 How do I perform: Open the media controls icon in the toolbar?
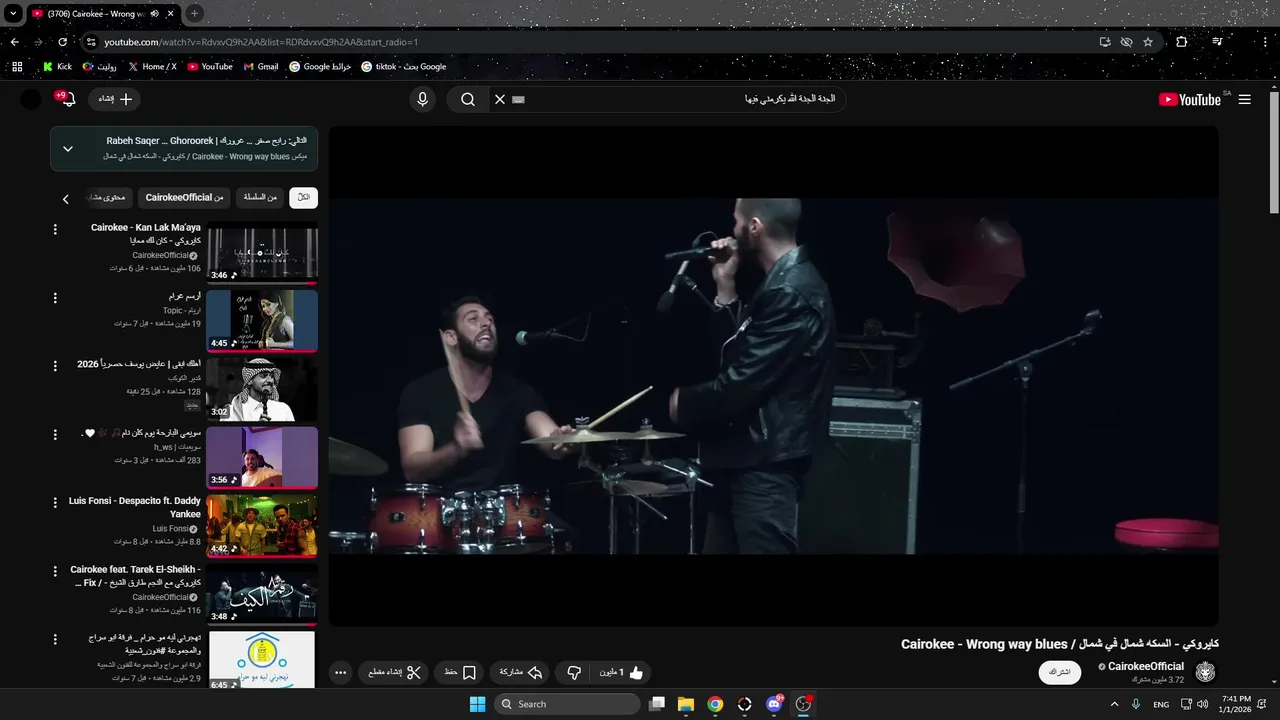tap(1217, 42)
